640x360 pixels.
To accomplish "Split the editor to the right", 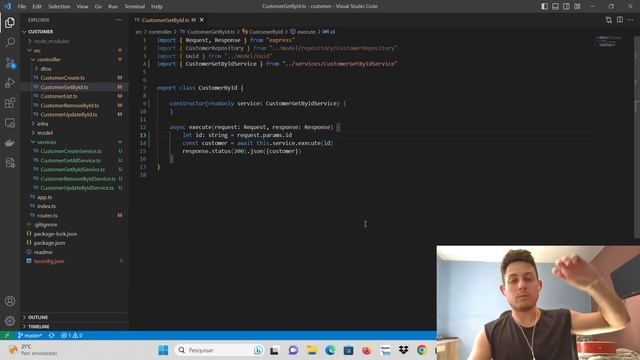I will 620,20.
